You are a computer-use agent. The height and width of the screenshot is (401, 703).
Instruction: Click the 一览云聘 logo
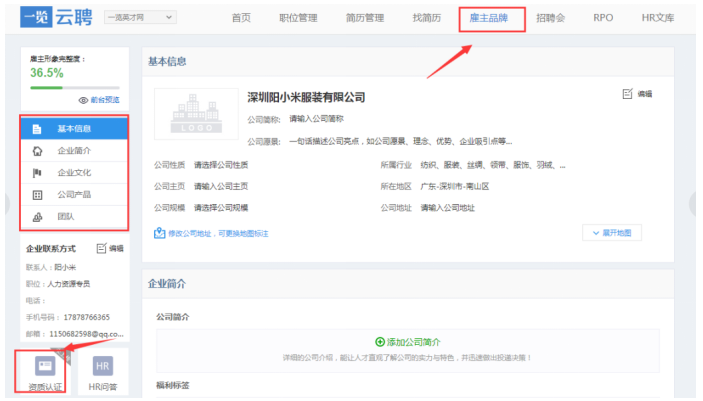(x=56, y=18)
